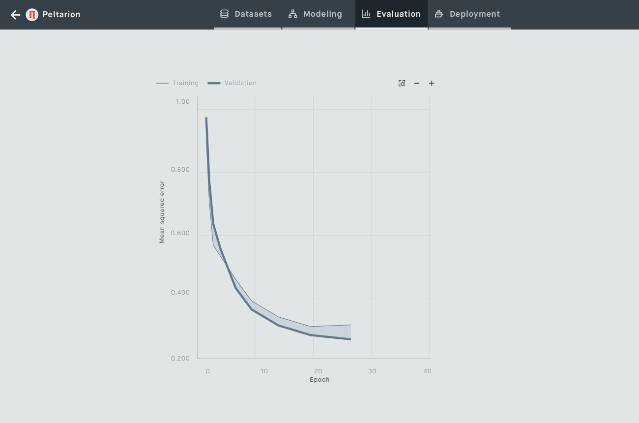Click the Epoch axis label
Viewport: 639px width, 423px height.
pyautogui.click(x=319, y=380)
